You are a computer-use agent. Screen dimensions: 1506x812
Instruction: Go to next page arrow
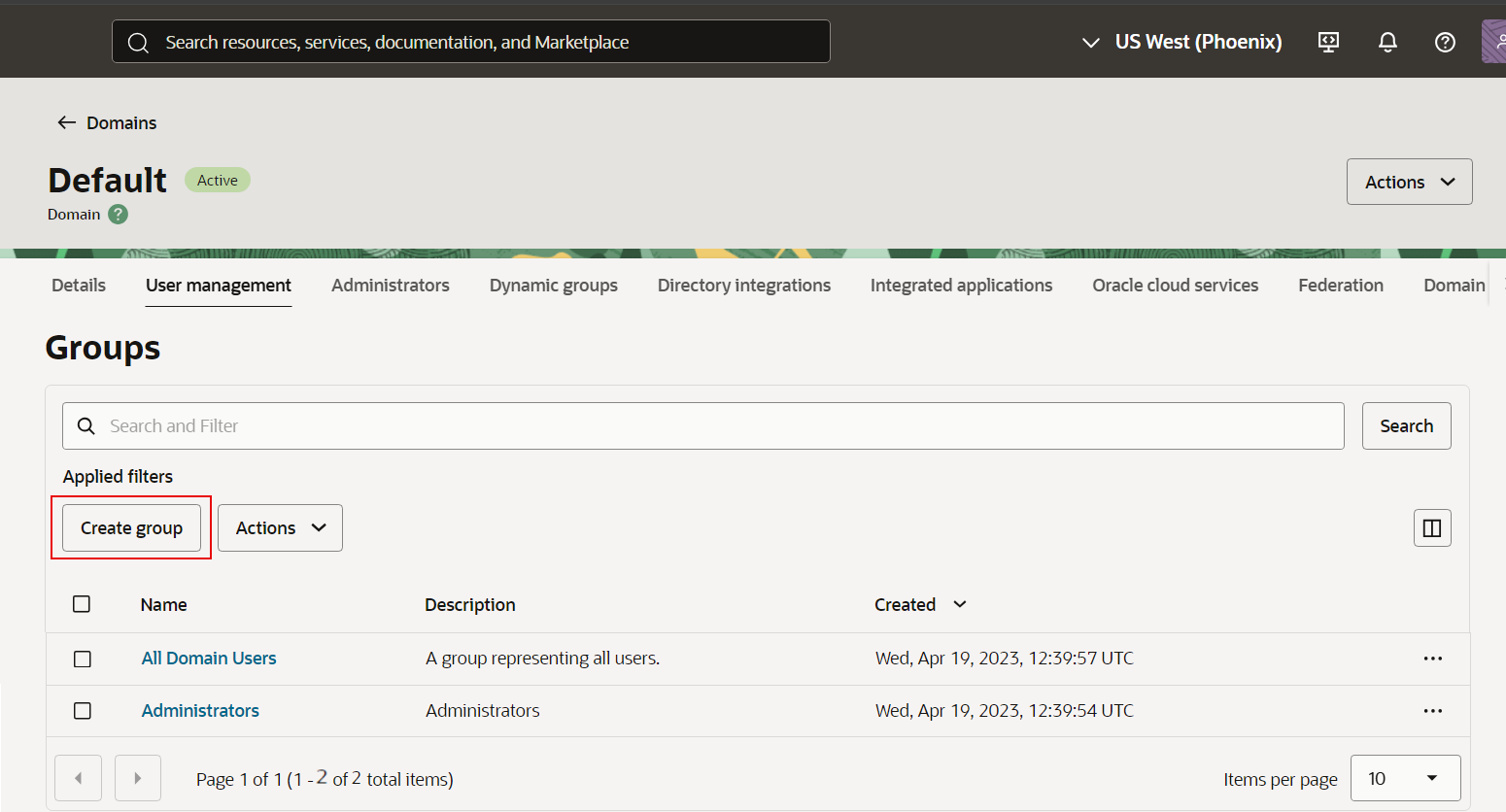click(138, 778)
